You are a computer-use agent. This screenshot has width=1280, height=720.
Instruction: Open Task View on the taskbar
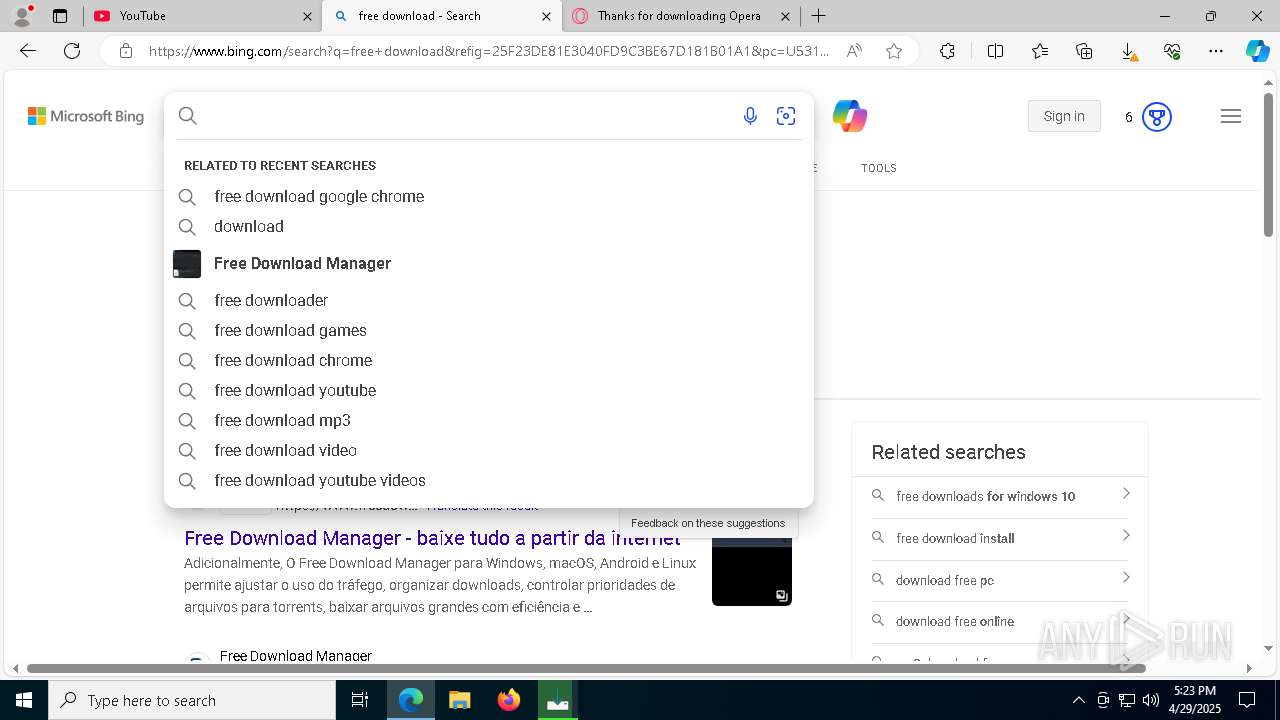[360, 700]
